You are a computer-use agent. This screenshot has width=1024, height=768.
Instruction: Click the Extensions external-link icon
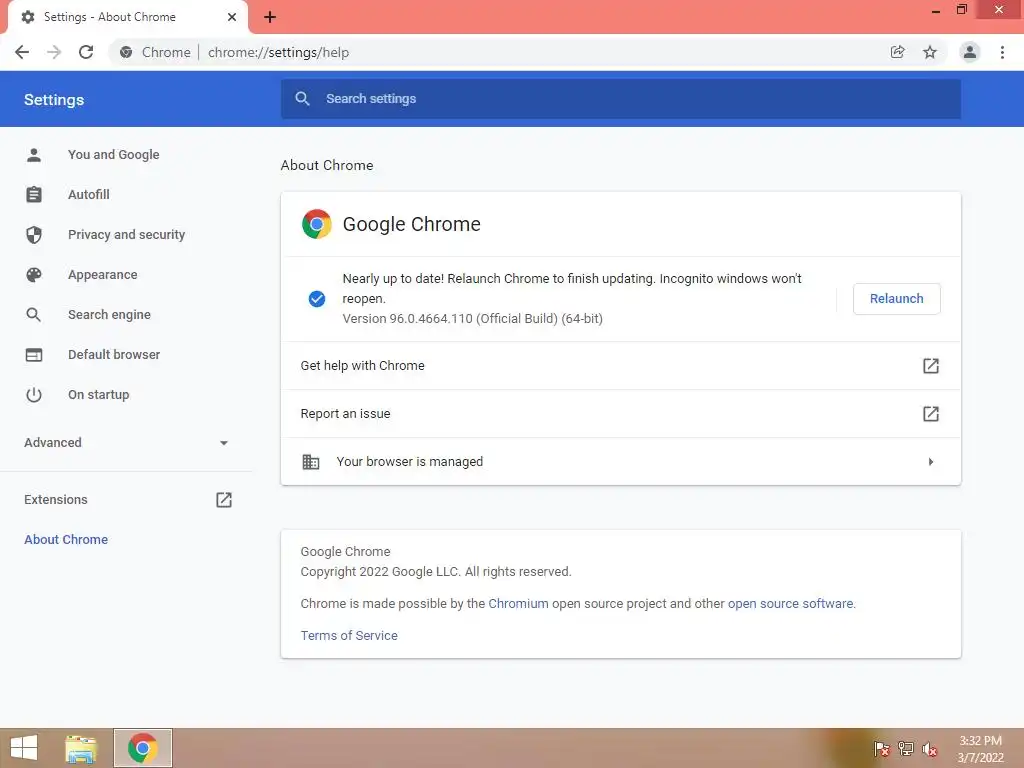click(224, 500)
